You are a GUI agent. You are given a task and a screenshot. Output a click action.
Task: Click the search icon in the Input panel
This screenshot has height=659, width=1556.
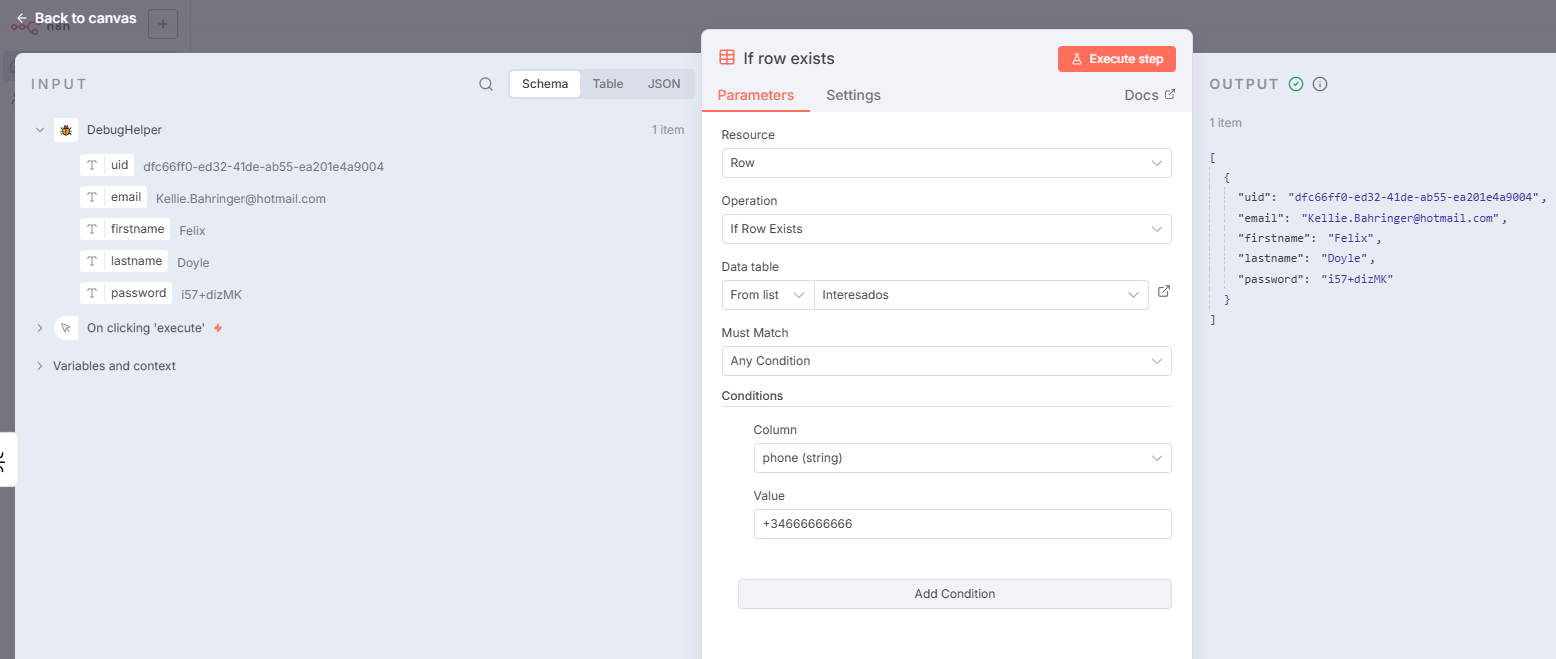pos(486,84)
